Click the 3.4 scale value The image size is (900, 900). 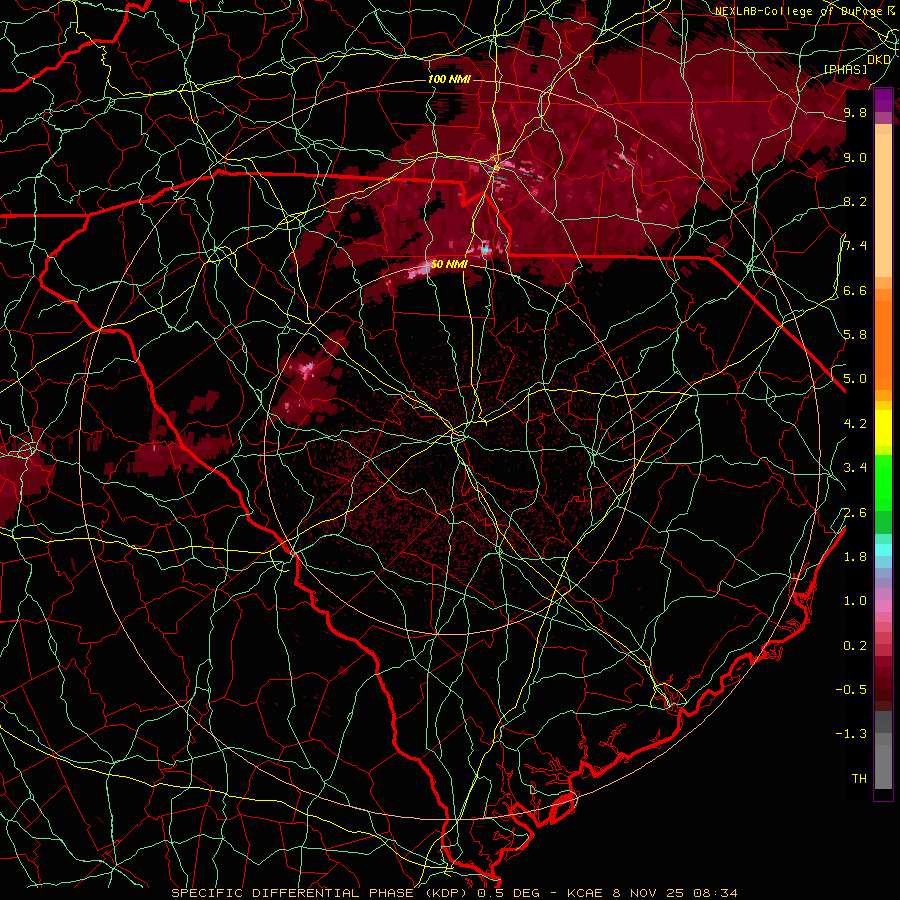855,468
